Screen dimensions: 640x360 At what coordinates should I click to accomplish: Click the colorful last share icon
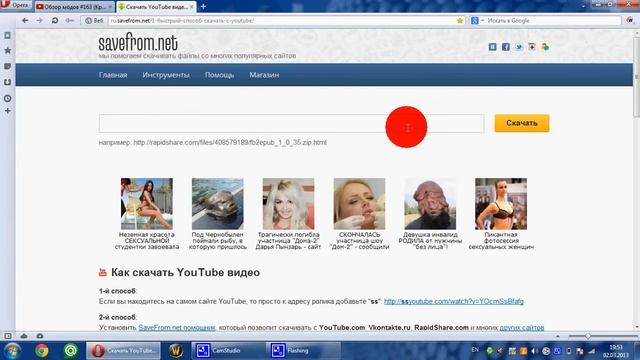(545, 47)
